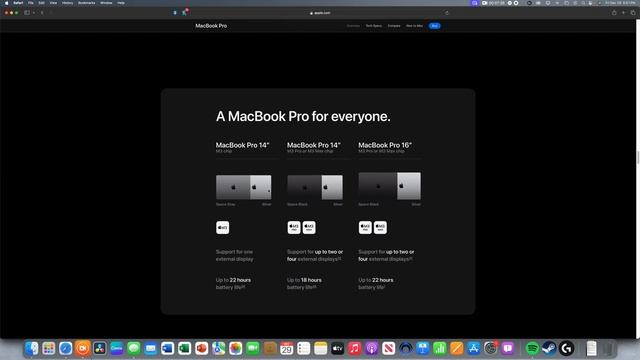The image size is (640, 360).
Task: Open Safari's sidebar toggle button
Action: click(x=27, y=13)
